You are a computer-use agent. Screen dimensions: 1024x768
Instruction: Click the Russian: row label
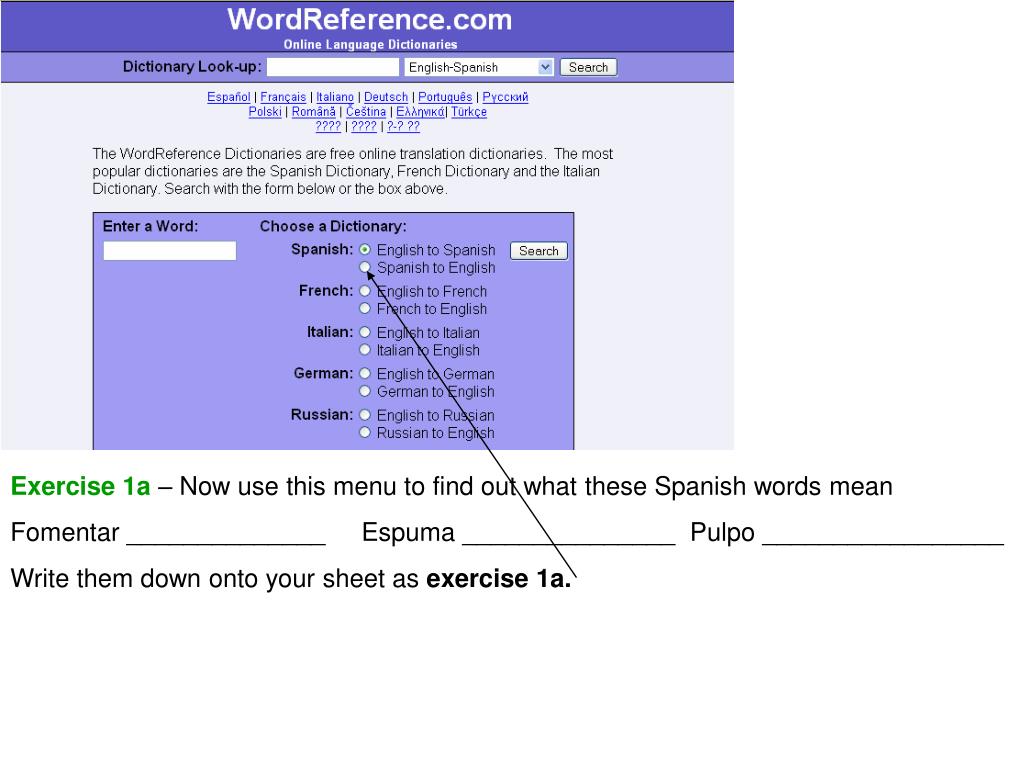tap(322, 414)
